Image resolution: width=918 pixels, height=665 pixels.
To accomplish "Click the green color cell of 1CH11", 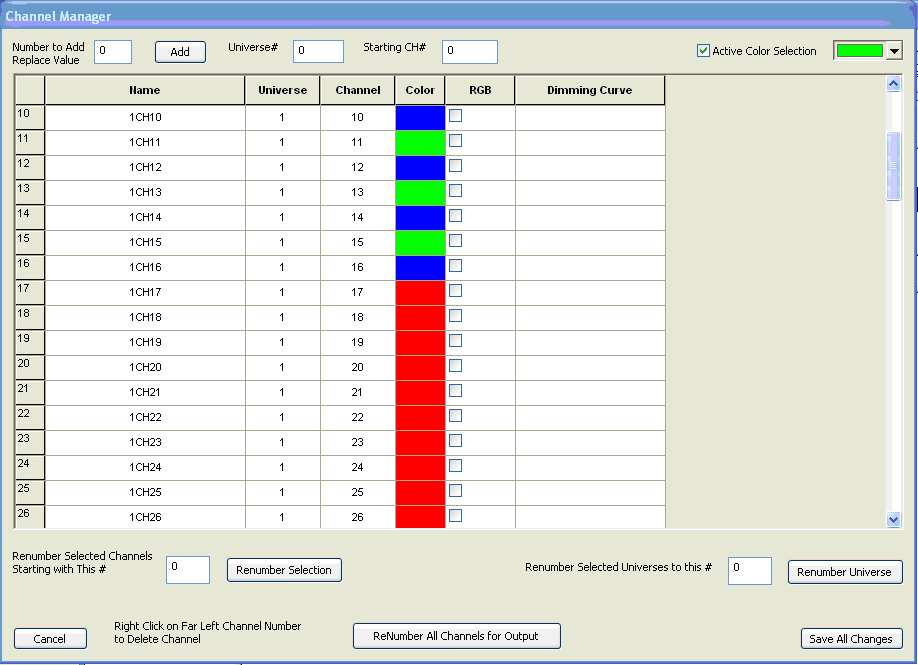I will pyautogui.click(x=420, y=143).
